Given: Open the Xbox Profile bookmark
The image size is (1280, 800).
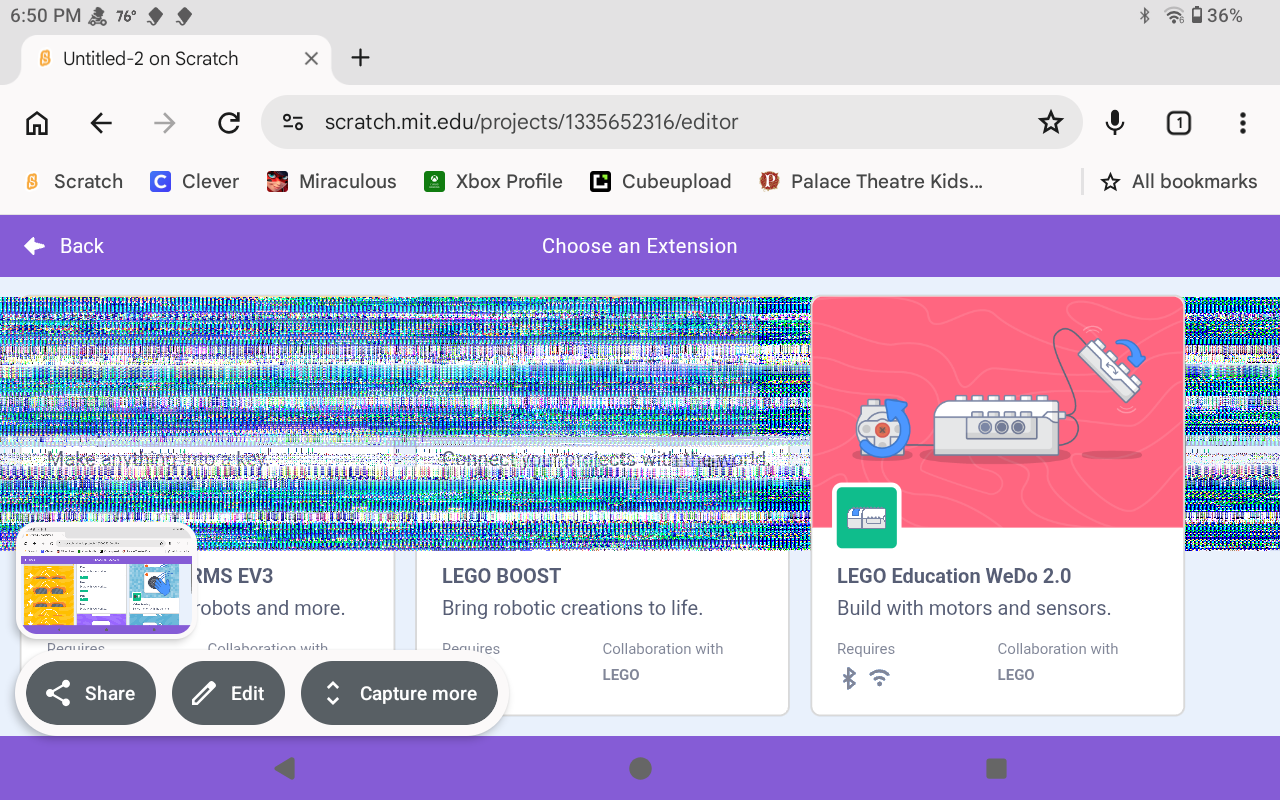Looking at the screenshot, I should 493,181.
